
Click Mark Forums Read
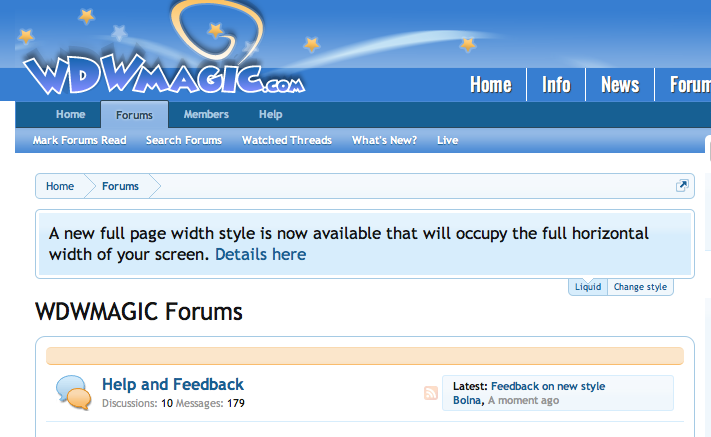pos(79,141)
